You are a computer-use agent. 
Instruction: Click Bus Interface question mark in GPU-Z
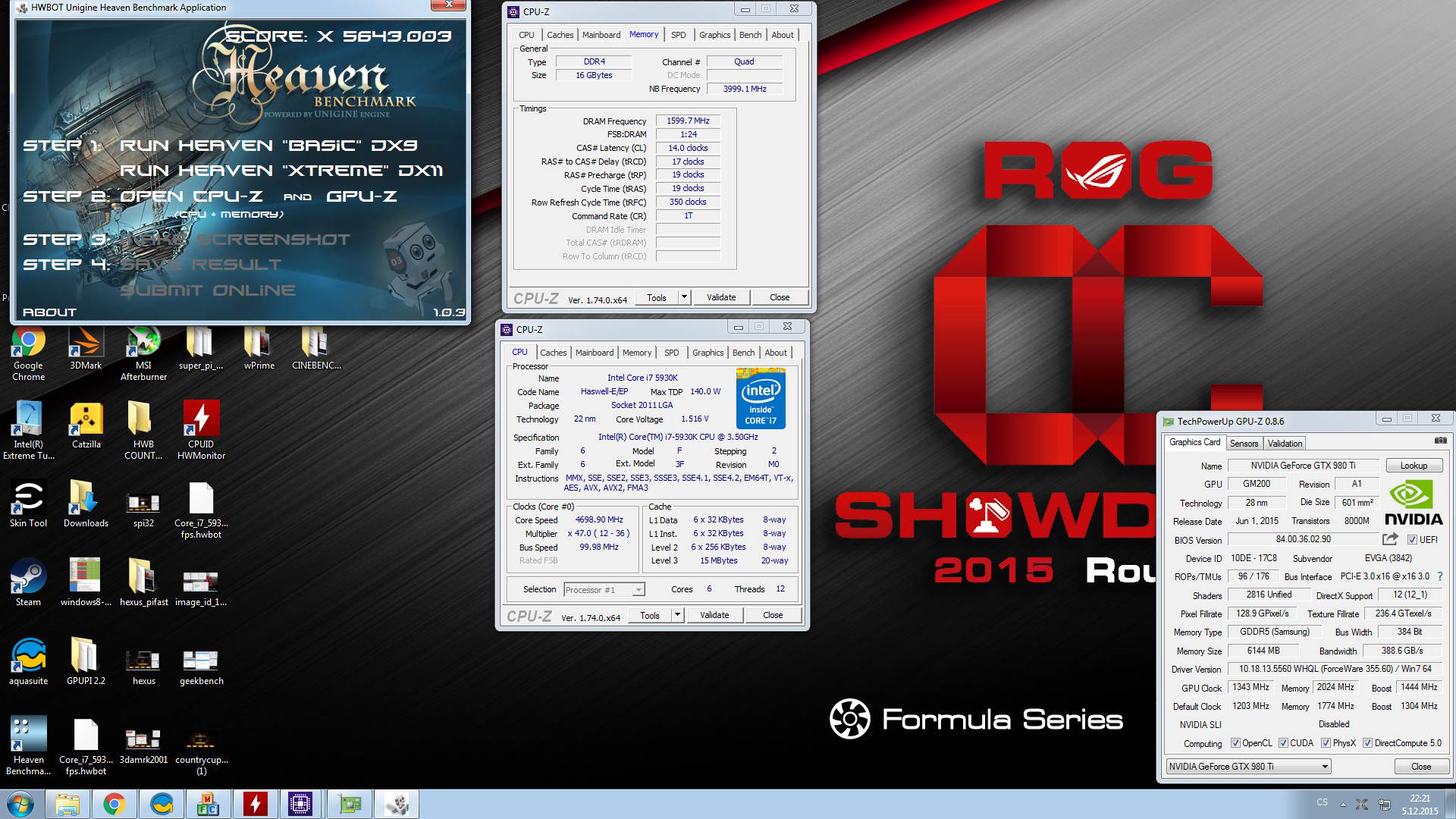coord(1440,576)
